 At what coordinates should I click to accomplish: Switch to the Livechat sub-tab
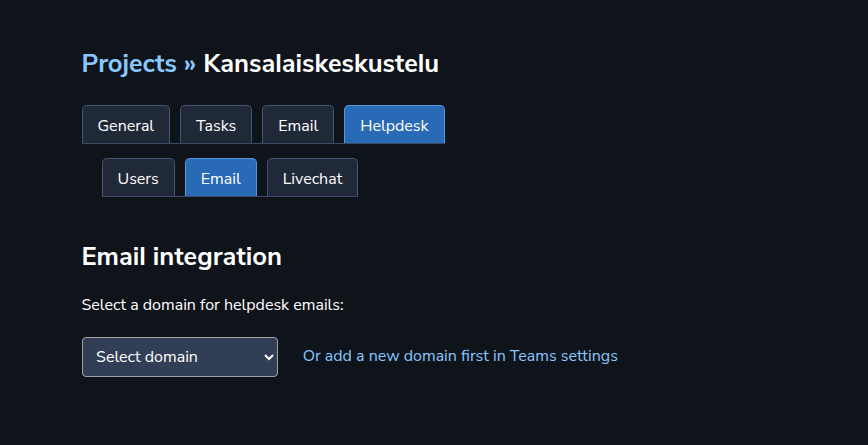[x=312, y=178]
